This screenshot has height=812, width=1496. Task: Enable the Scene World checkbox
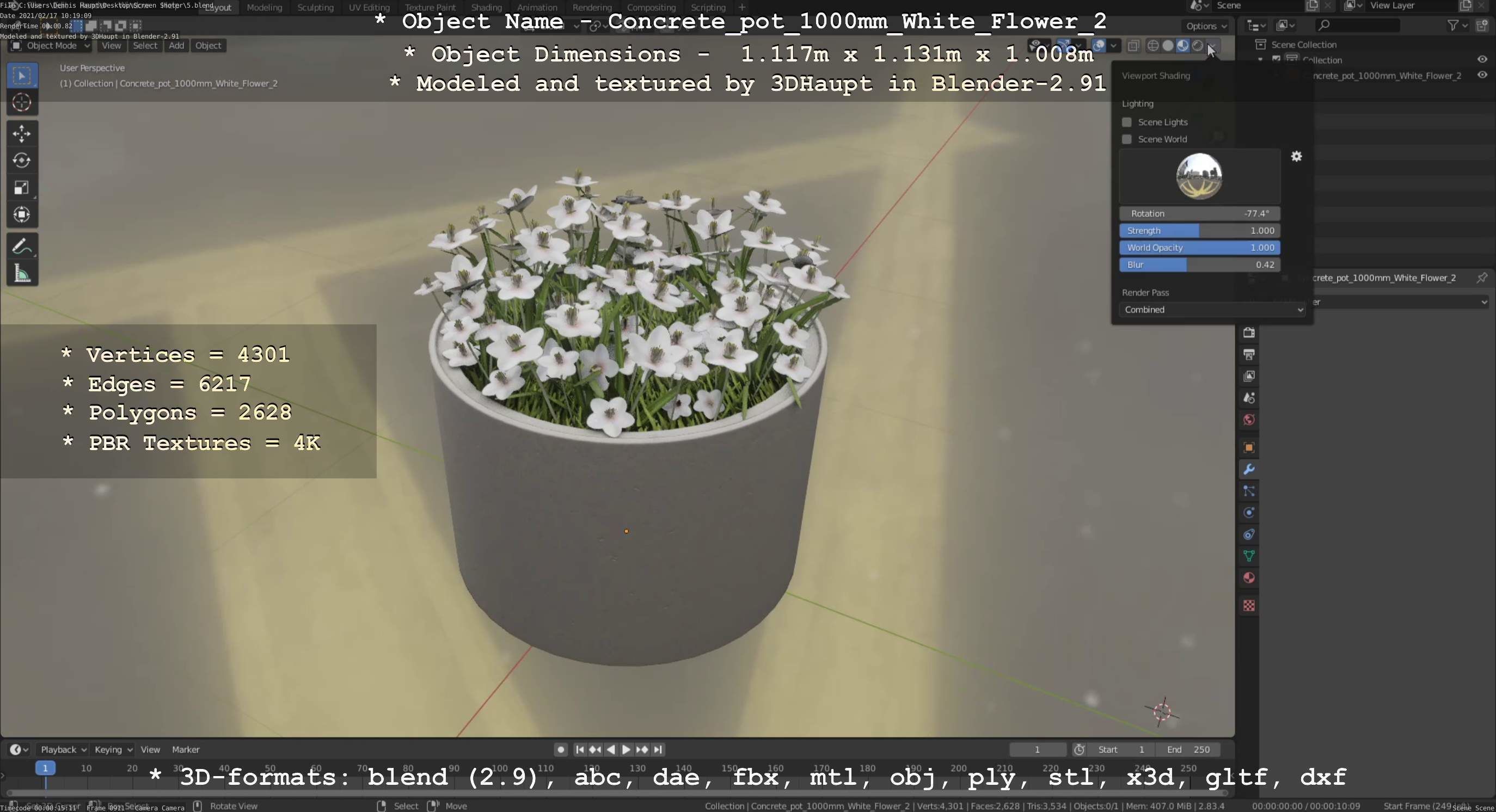1127,139
